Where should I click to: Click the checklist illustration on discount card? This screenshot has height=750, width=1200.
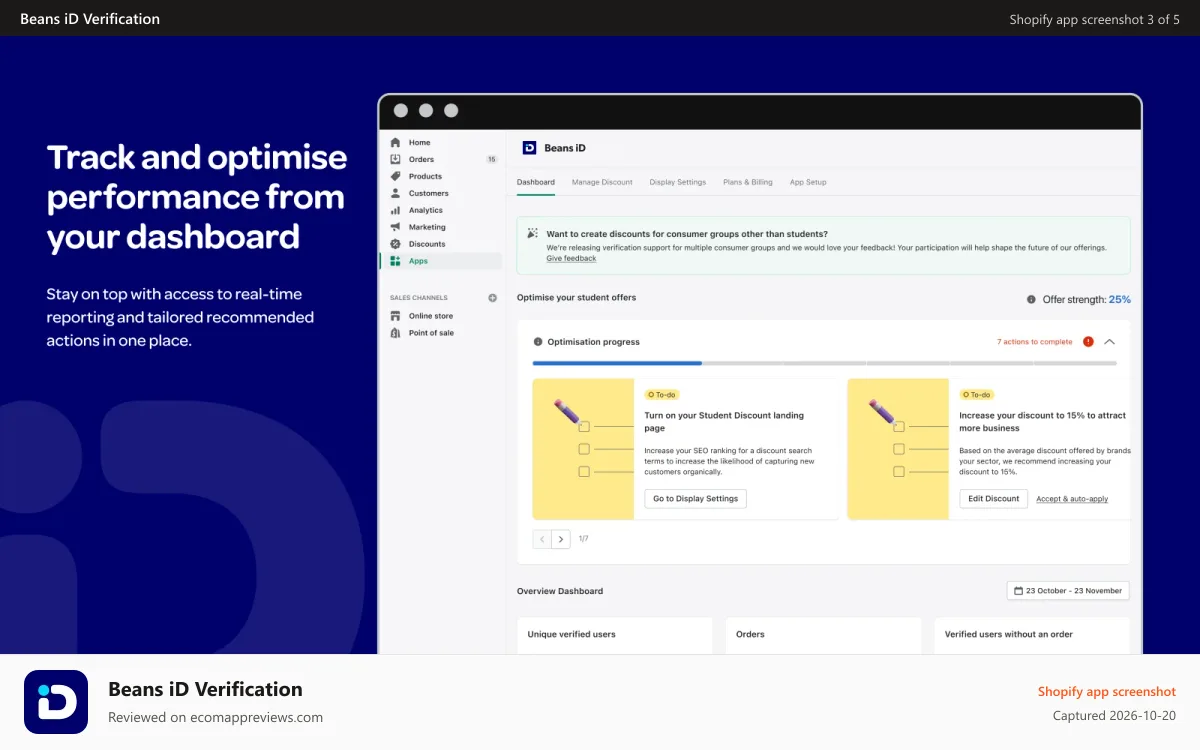[898, 449]
